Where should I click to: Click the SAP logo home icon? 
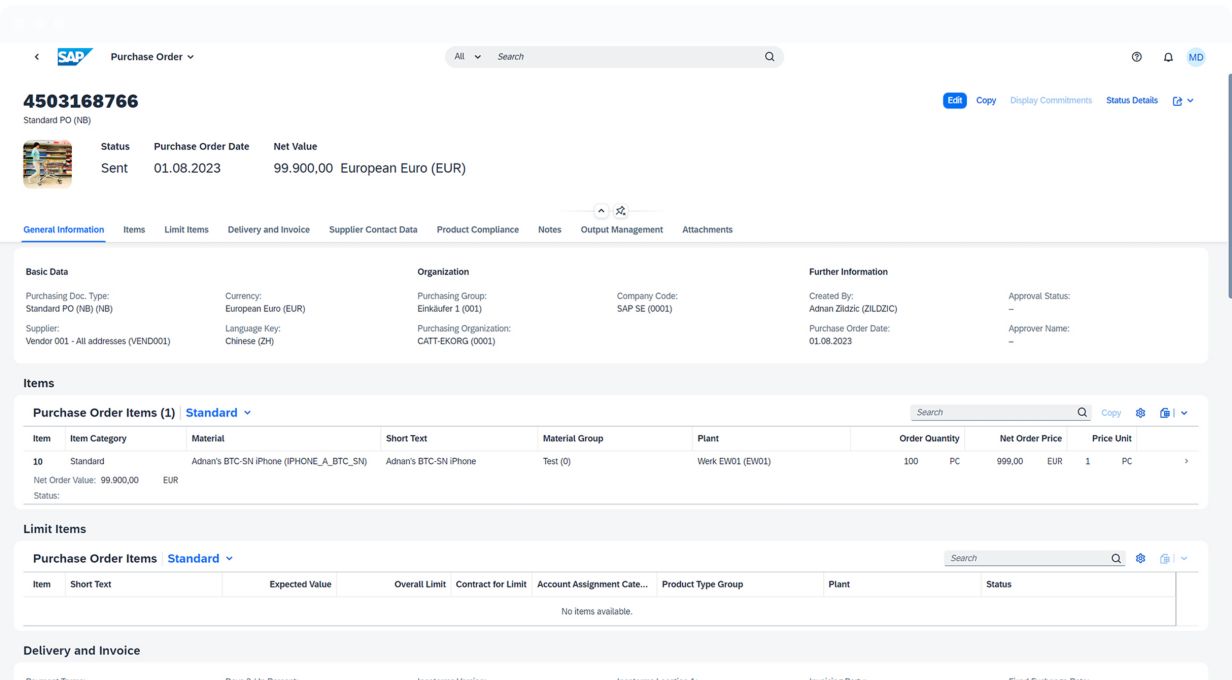[x=75, y=57]
